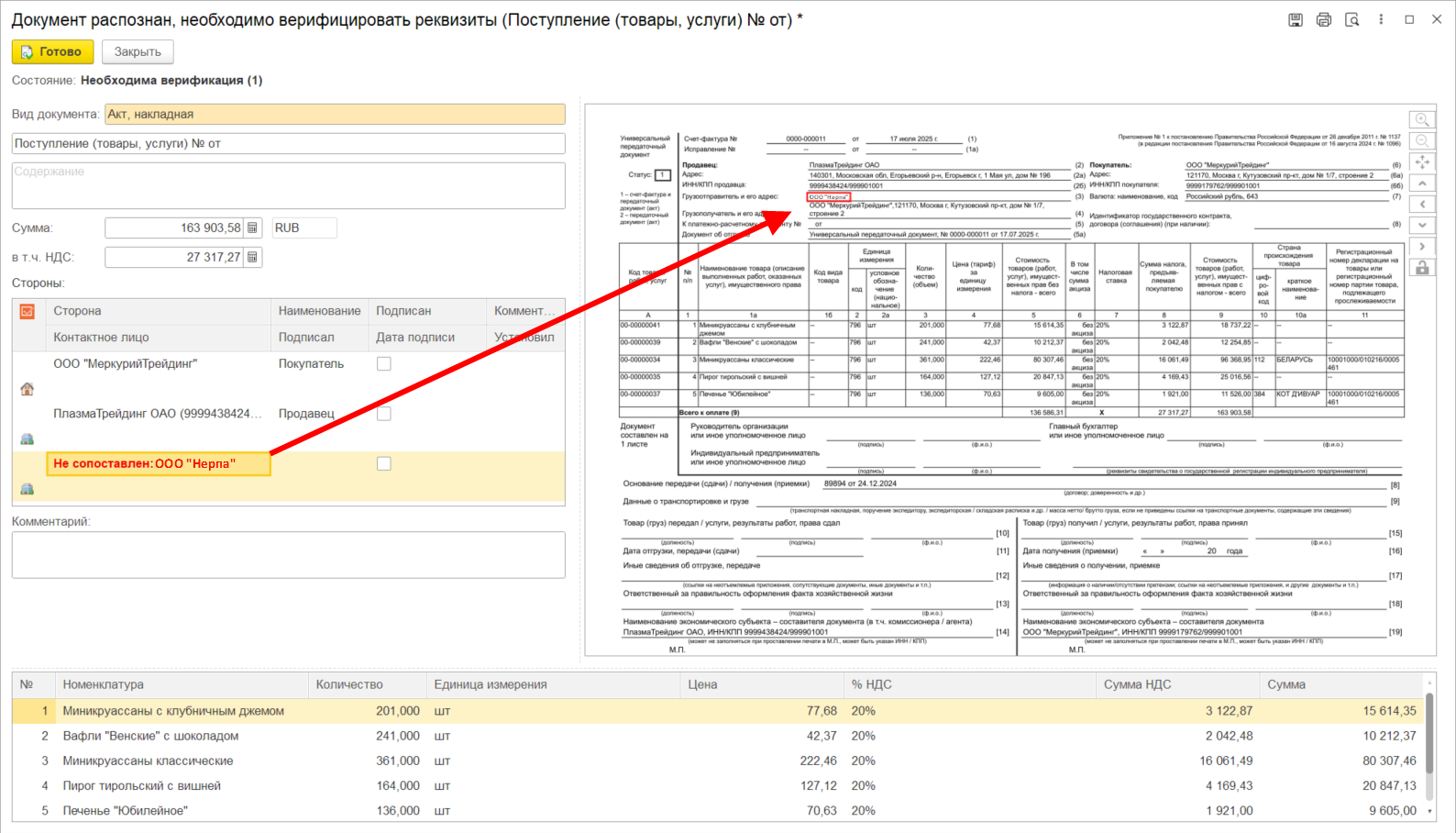Viewport: 1456px width, 833px height.
Task: Select the unmatched party ООО Нерпа
Action: 159,463
